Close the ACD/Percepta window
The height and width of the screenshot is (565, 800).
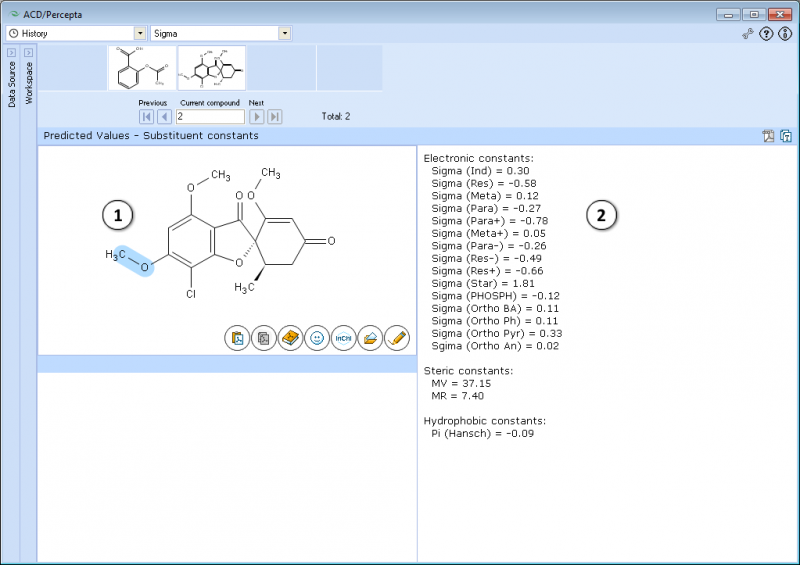tap(780, 14)
